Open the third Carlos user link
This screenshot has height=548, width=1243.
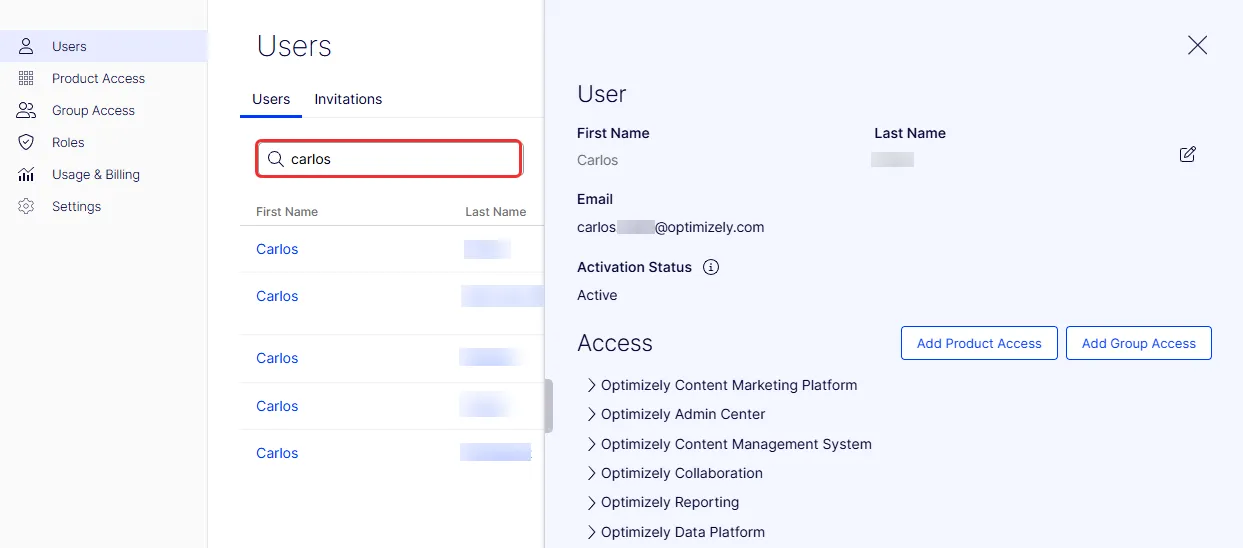(x=277, y=358)
